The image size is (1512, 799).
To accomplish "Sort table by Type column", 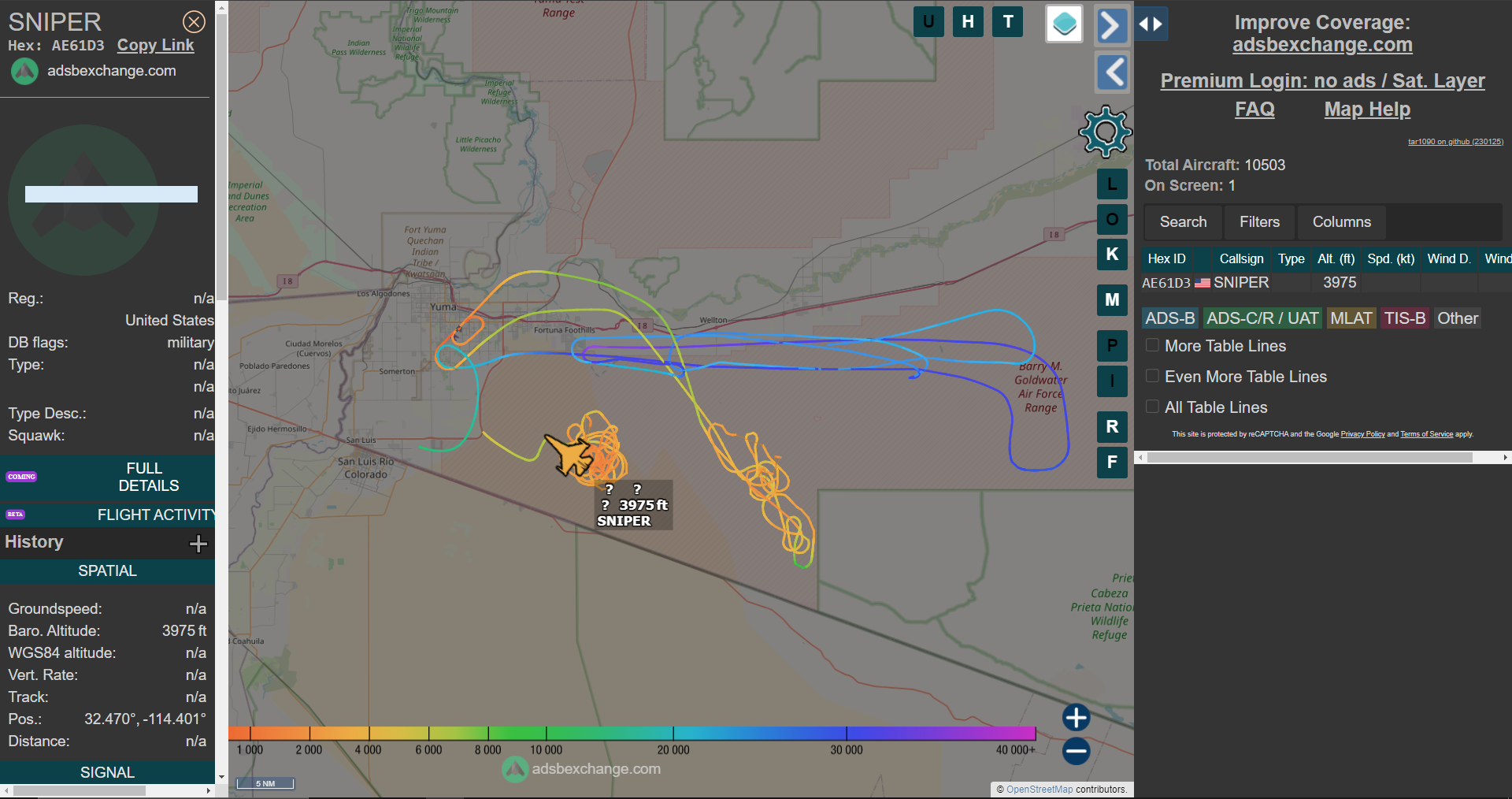I will tap(1291, 258).
